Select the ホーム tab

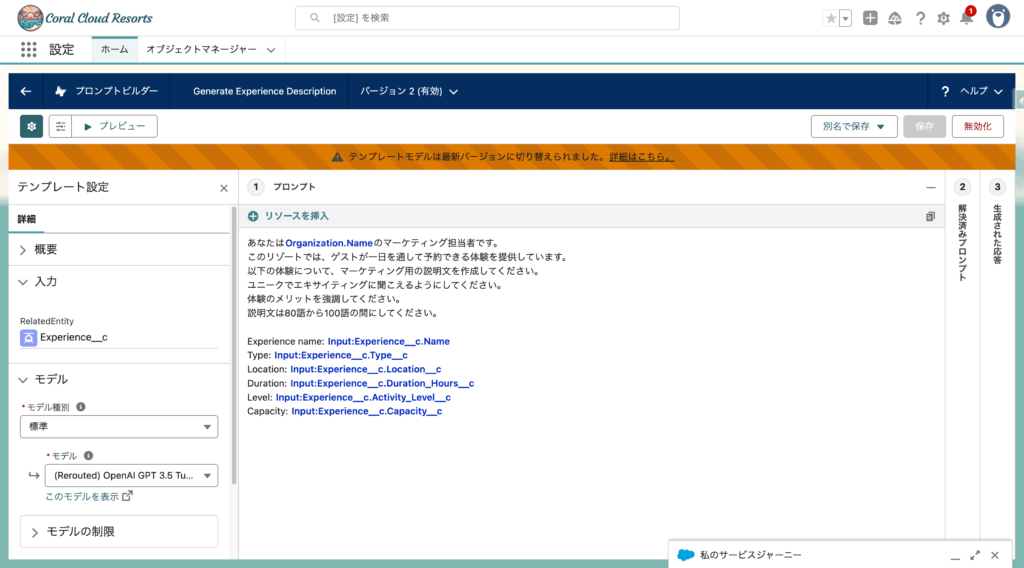[x=114, y=49]
